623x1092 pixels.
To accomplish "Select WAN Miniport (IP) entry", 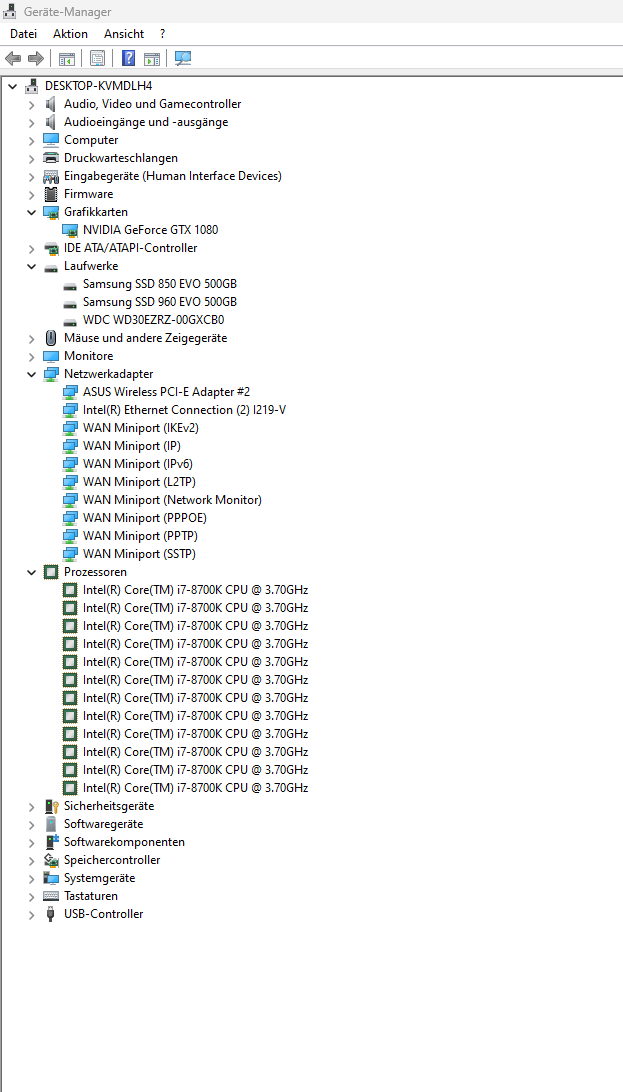I will pyautogui.click(x=132, y=446).
